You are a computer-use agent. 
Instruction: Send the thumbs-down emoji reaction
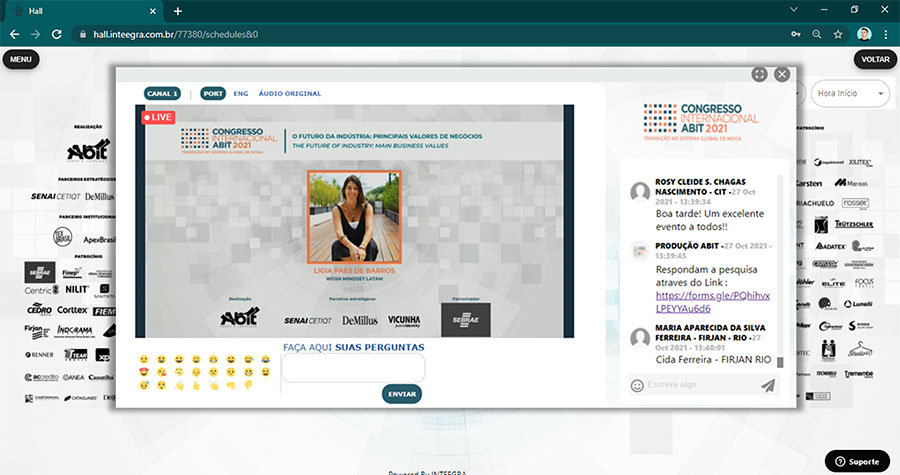pos(249,386)
